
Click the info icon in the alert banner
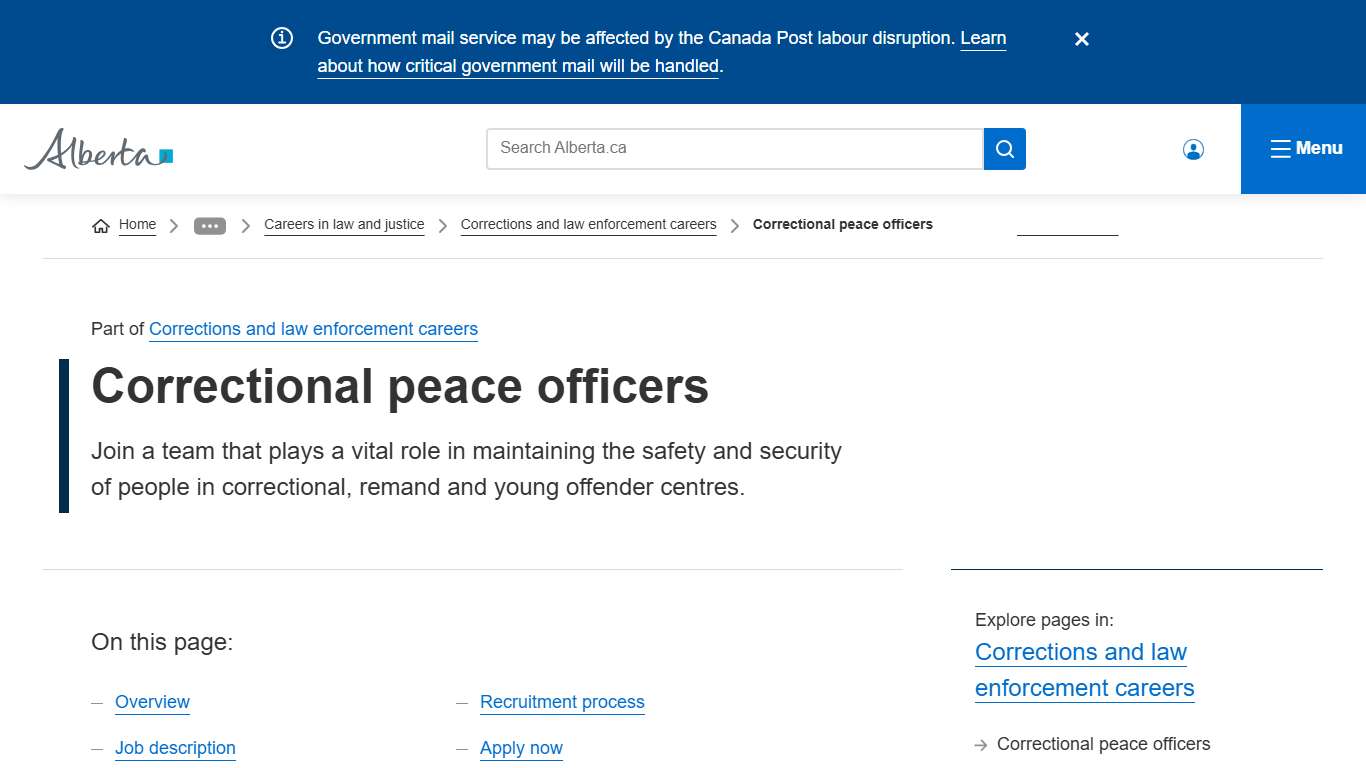281,37
